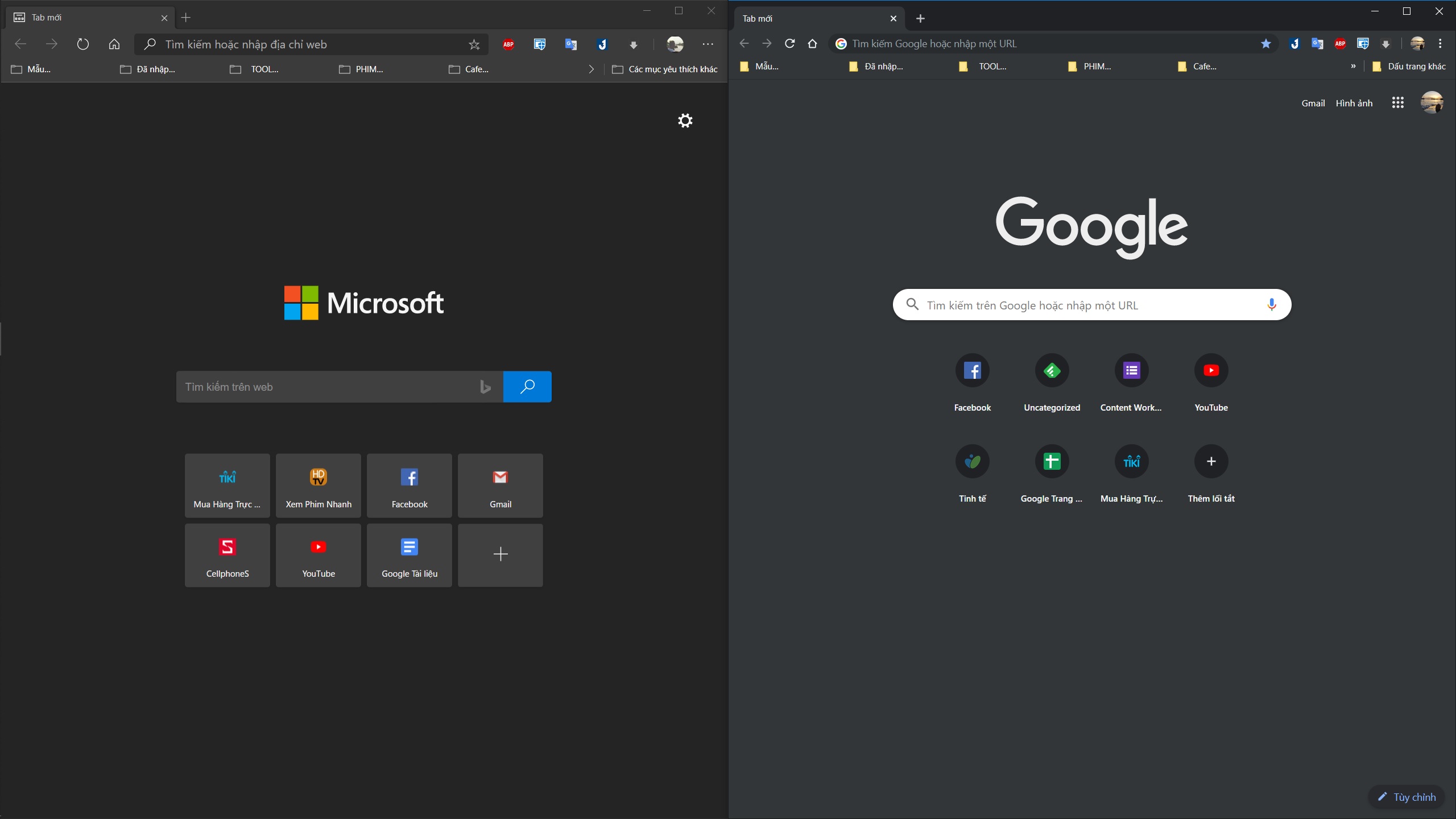Open the Facebook shortcut in Chrome

[x=972, y=382]
